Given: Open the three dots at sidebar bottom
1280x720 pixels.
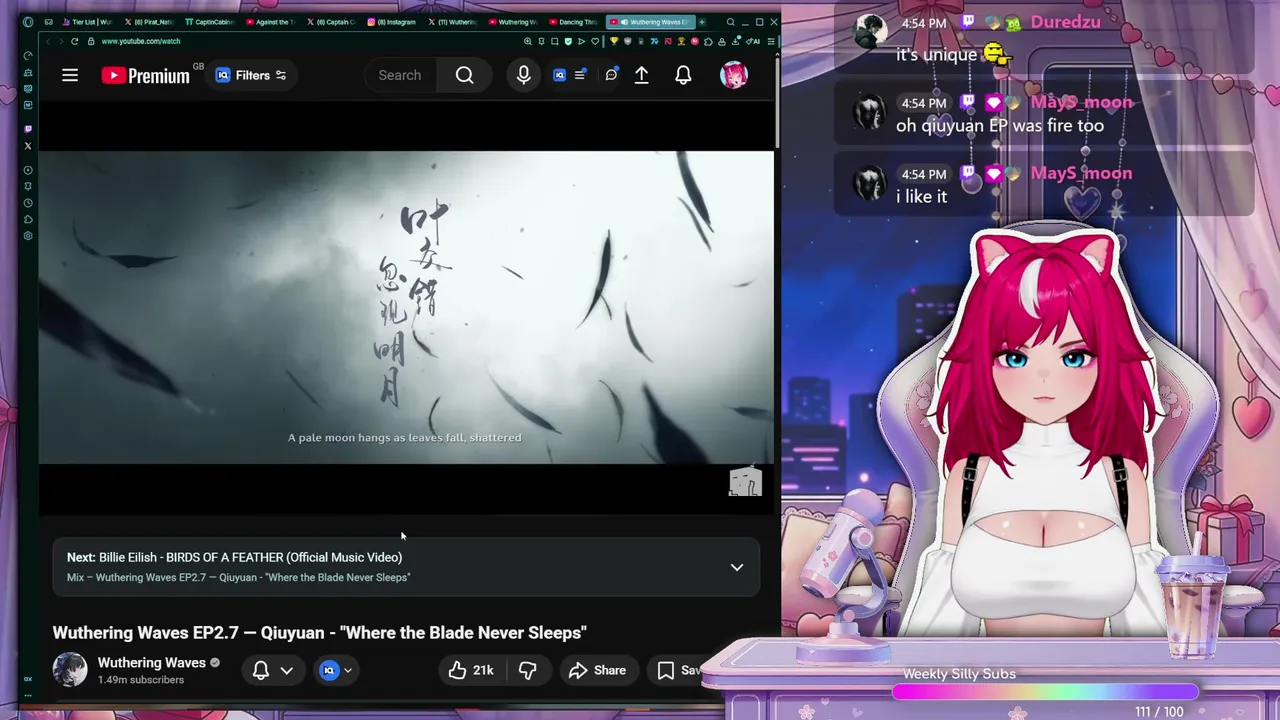Looking at the screenshot, I should coord(27,694).
